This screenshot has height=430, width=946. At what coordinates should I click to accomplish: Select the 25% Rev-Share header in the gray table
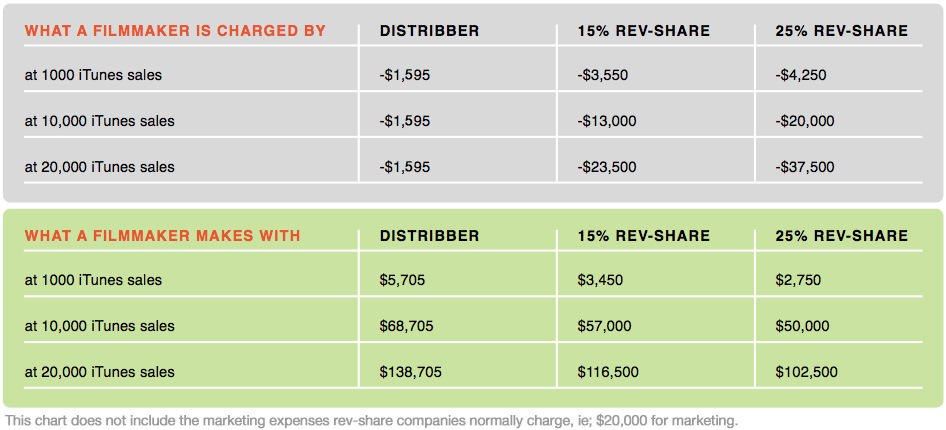click(x=841, y=31)
